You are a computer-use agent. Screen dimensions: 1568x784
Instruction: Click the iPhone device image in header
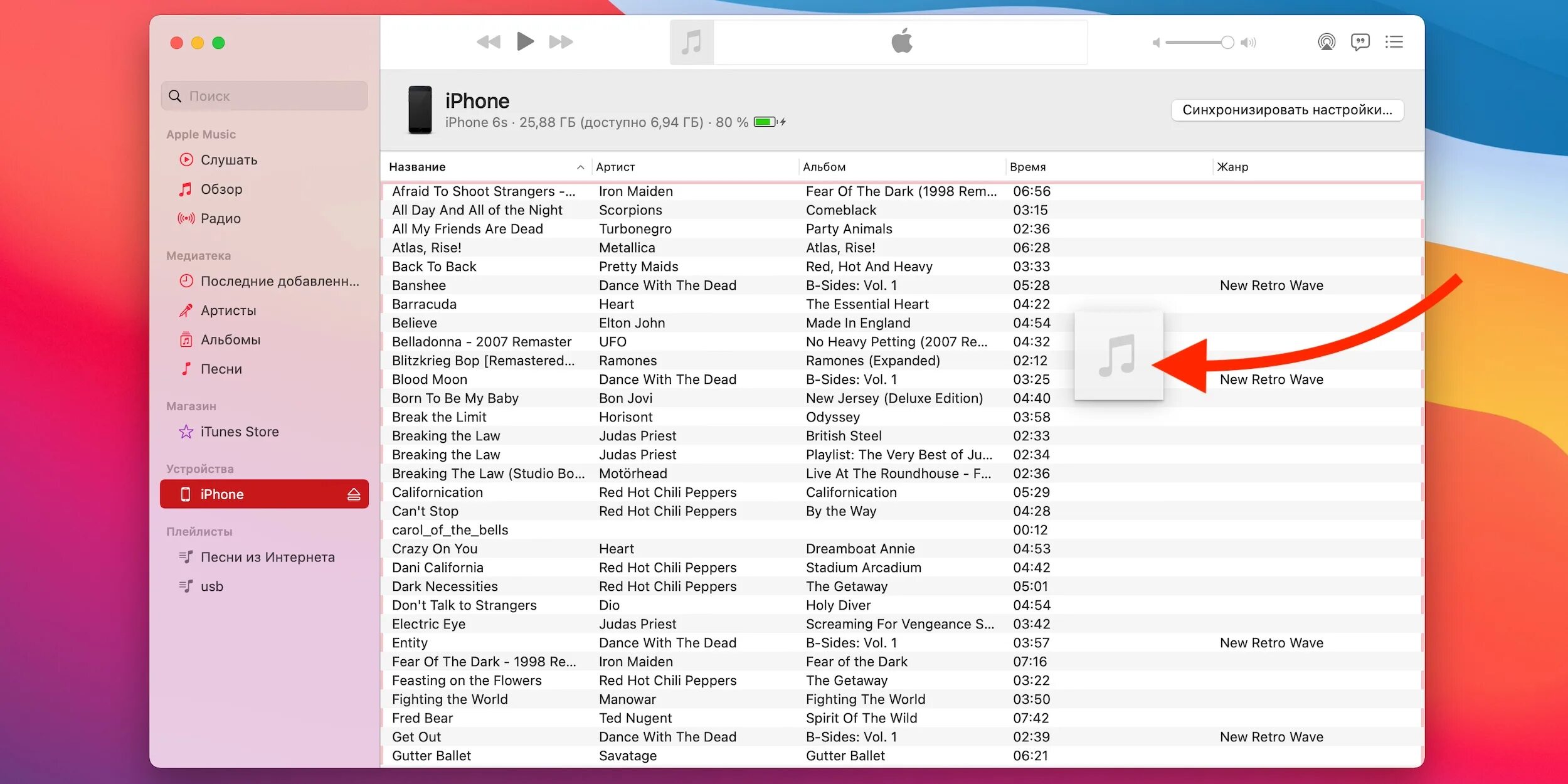pyautogui.click(x=420, y=110)
